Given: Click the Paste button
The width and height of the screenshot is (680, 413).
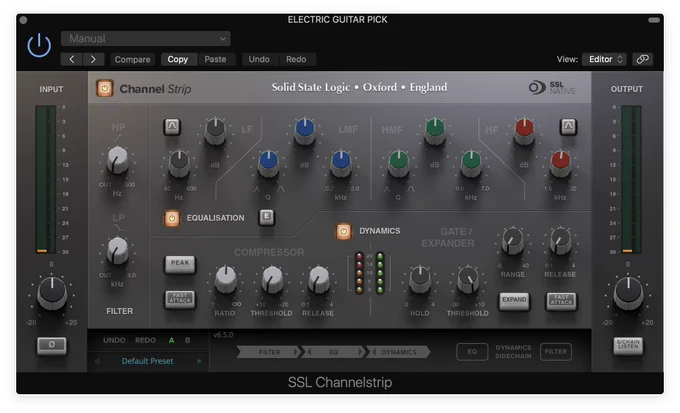Looking at the screenshot, I should point(216,59).
